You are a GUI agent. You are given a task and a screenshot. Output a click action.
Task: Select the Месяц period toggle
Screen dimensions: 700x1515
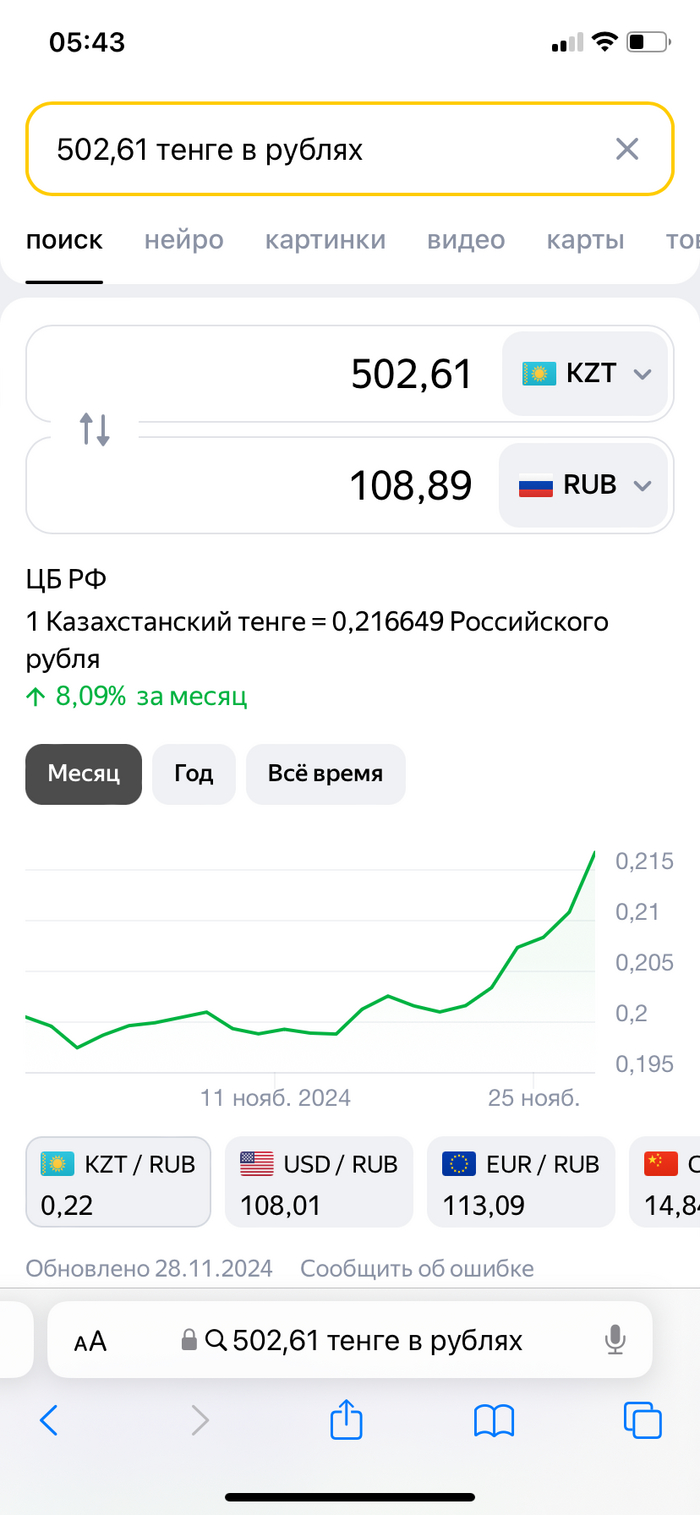click(84, 774)
